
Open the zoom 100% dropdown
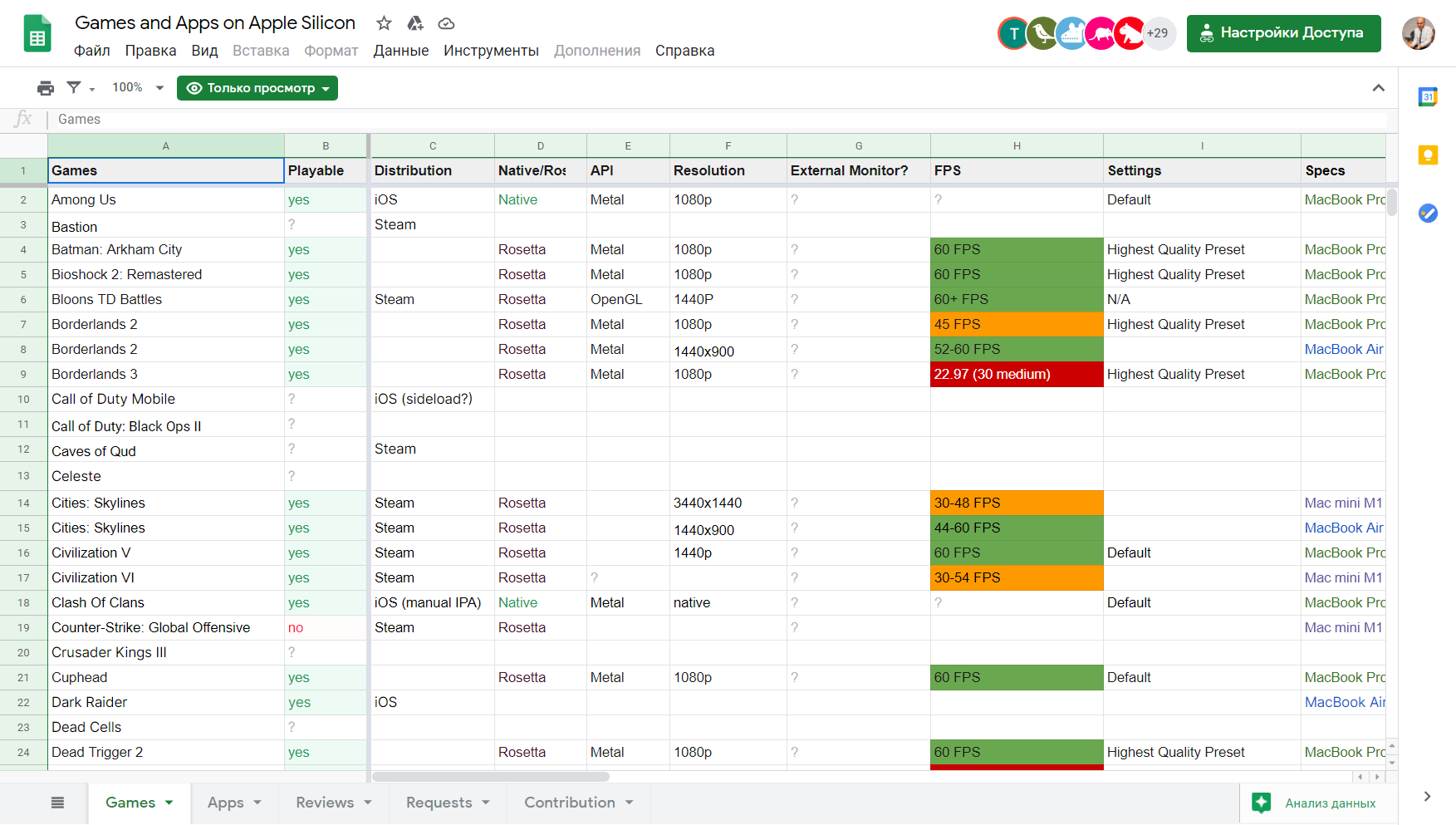click(x=138, y=87)
